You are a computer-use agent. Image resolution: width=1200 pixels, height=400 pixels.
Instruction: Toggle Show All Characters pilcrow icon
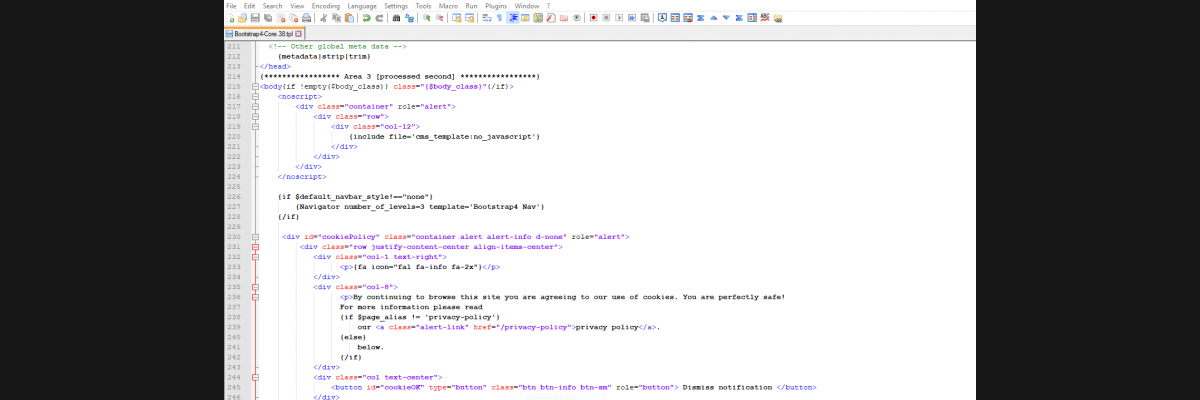click(x=500, y=18)
